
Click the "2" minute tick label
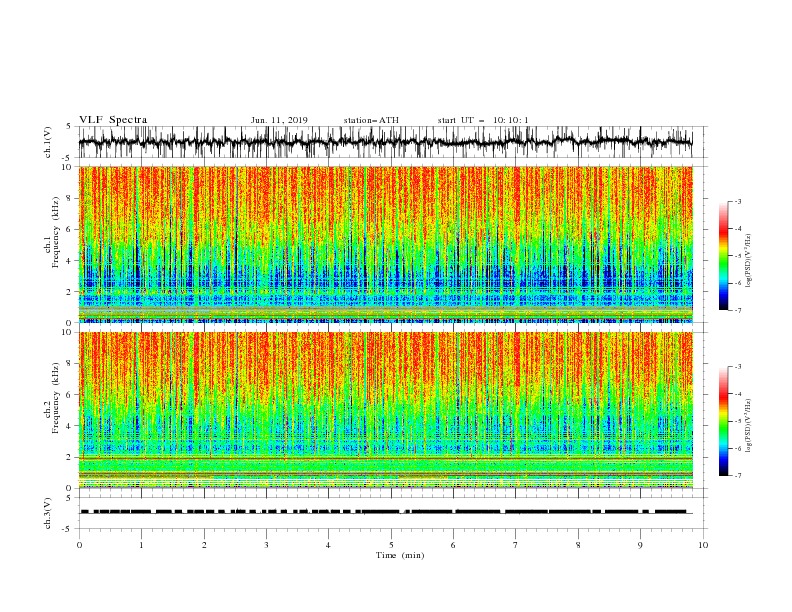[x=204, y=545]
